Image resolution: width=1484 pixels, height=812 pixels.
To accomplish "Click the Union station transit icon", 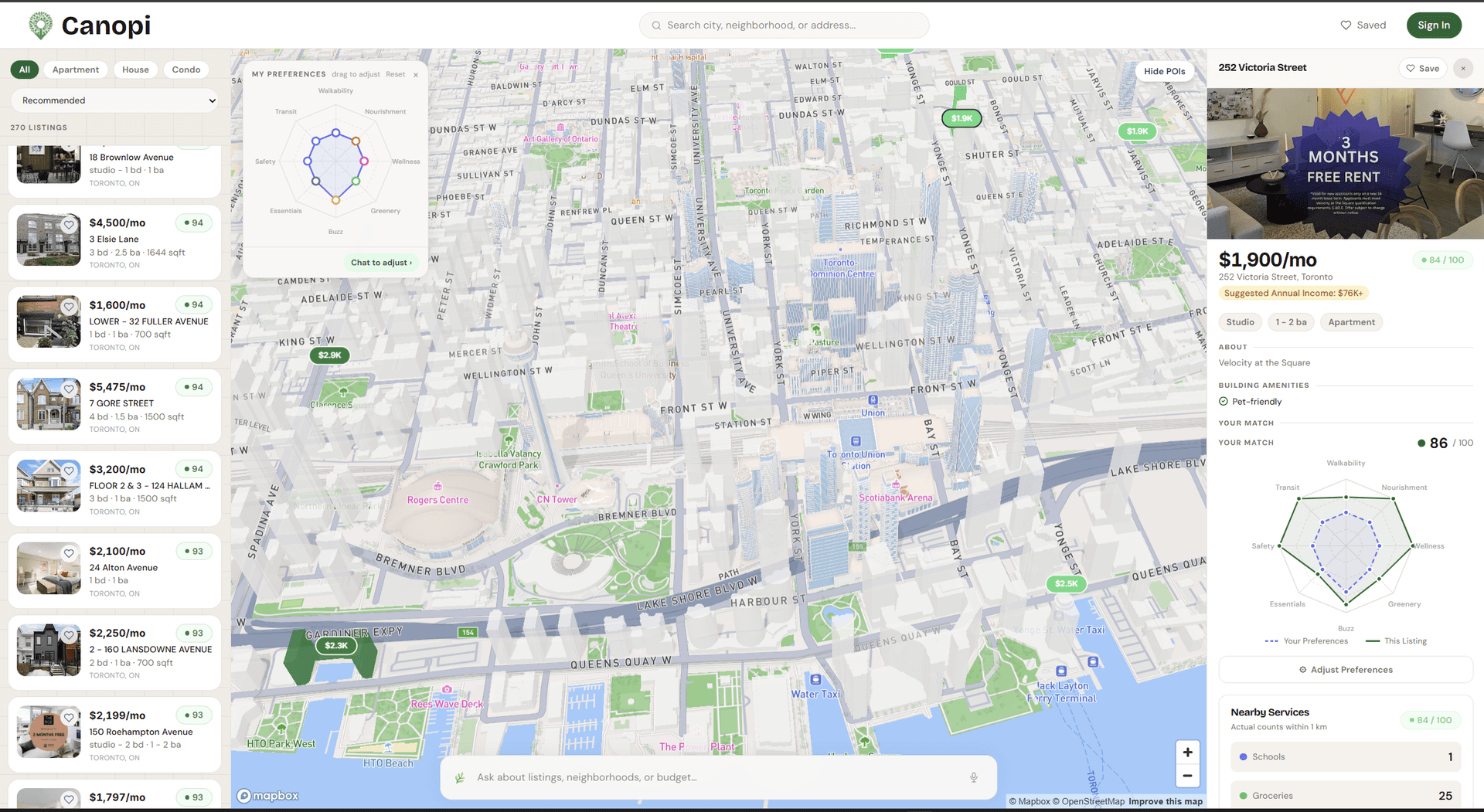I will pyautogui.click(x=873, y=400).
